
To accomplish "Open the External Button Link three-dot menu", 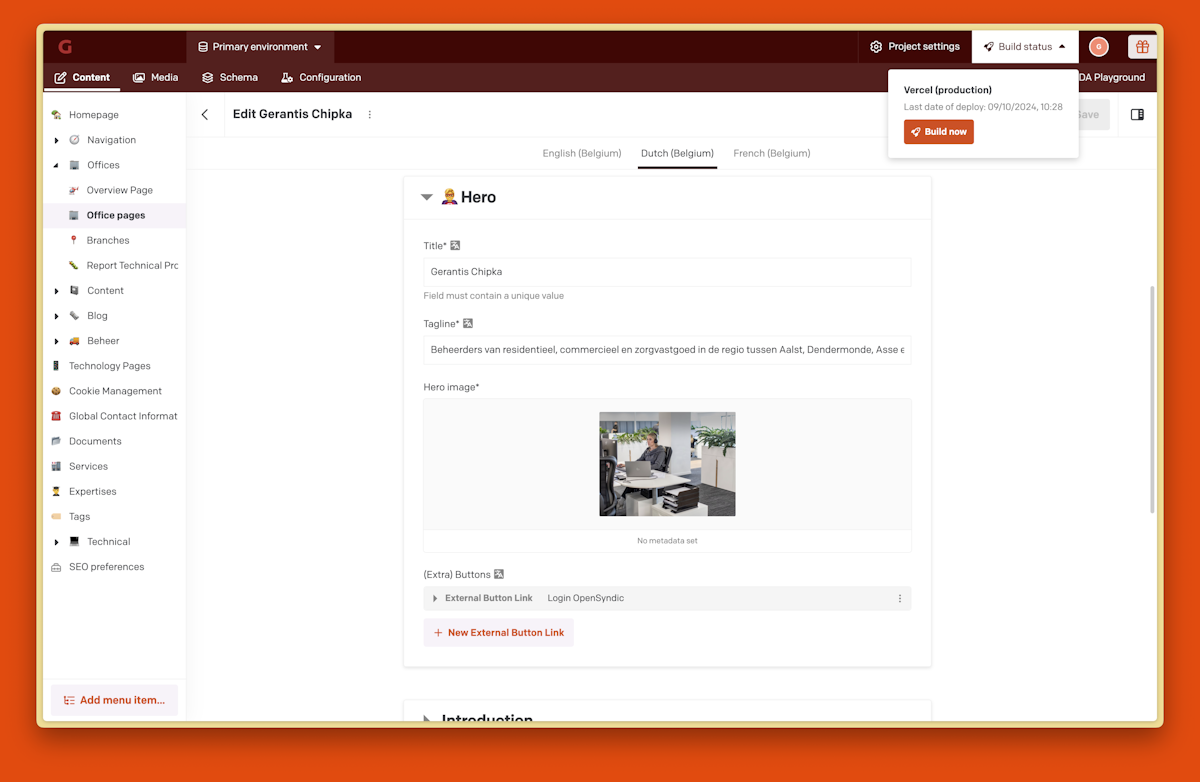I will pyautogui.click(x=900, y=598).
